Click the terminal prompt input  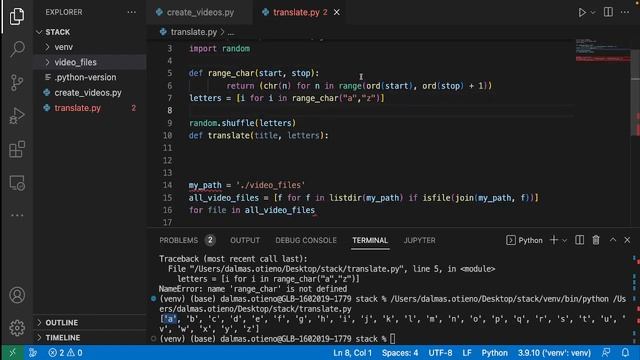(x=393, y=339)
